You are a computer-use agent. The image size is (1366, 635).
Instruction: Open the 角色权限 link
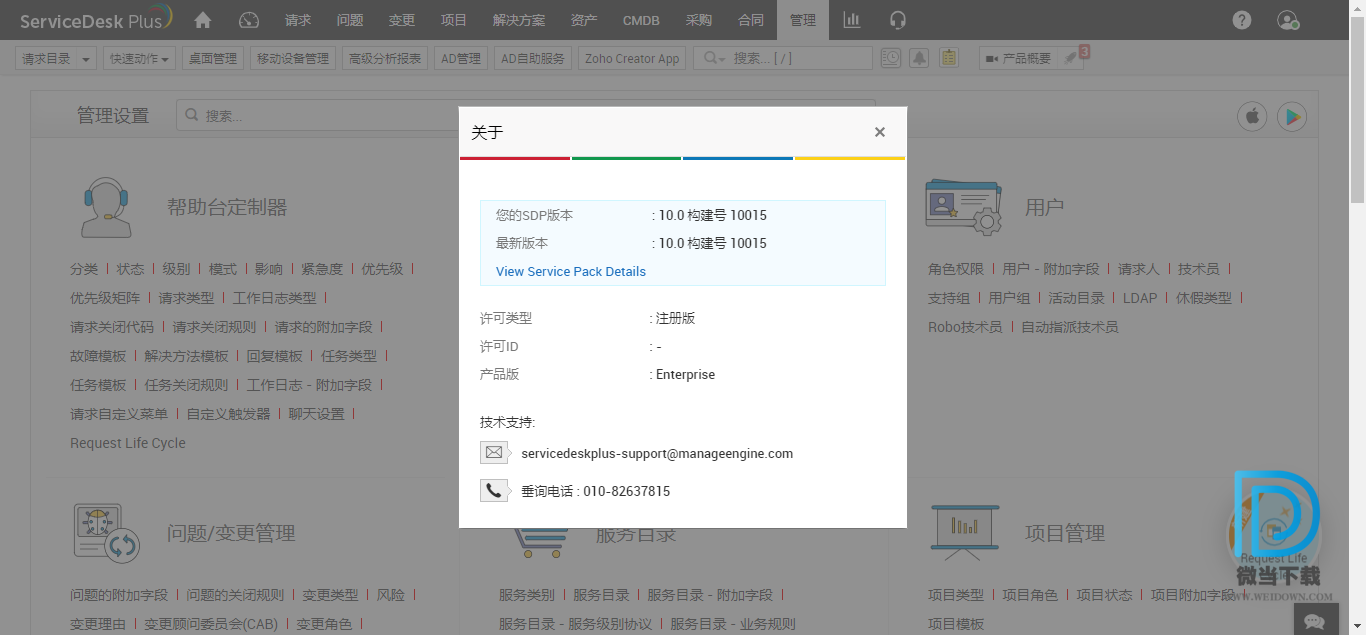coord(956,269)
